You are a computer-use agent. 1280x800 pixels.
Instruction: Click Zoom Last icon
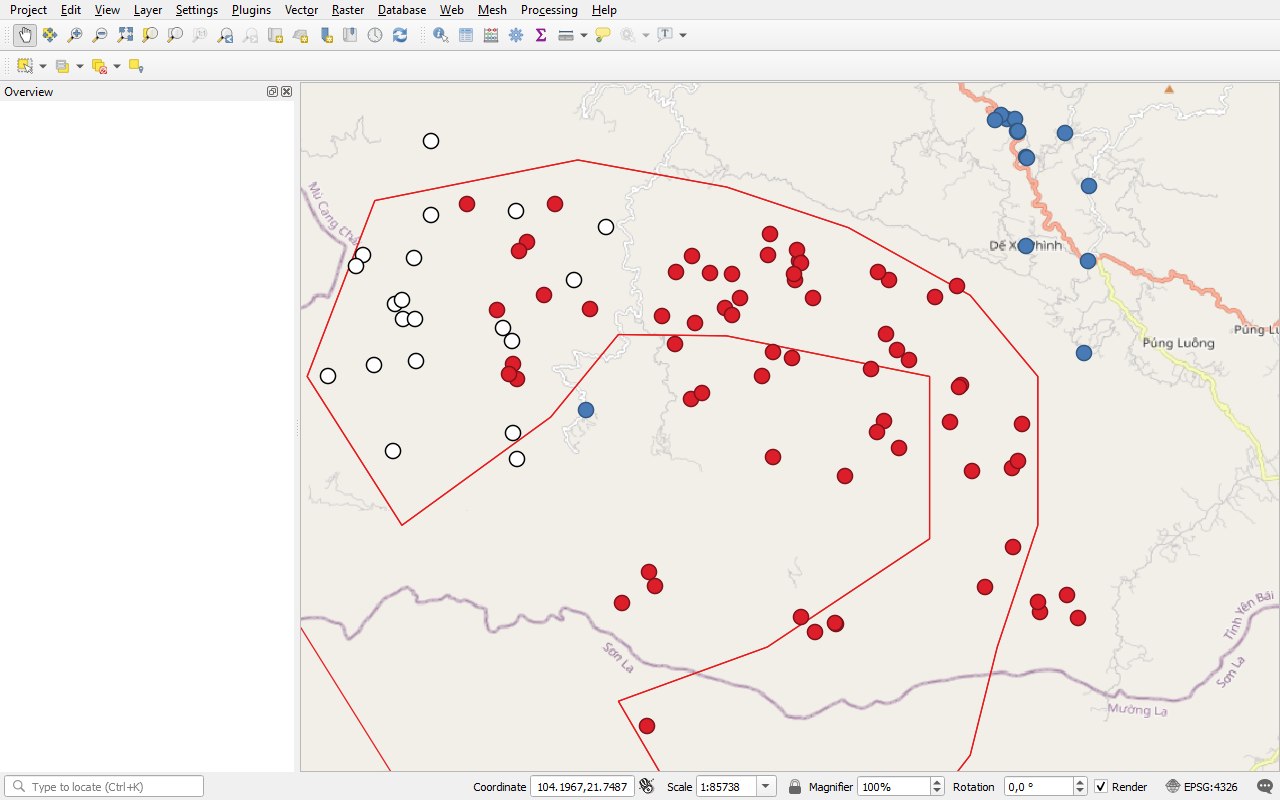click(225, 35)
